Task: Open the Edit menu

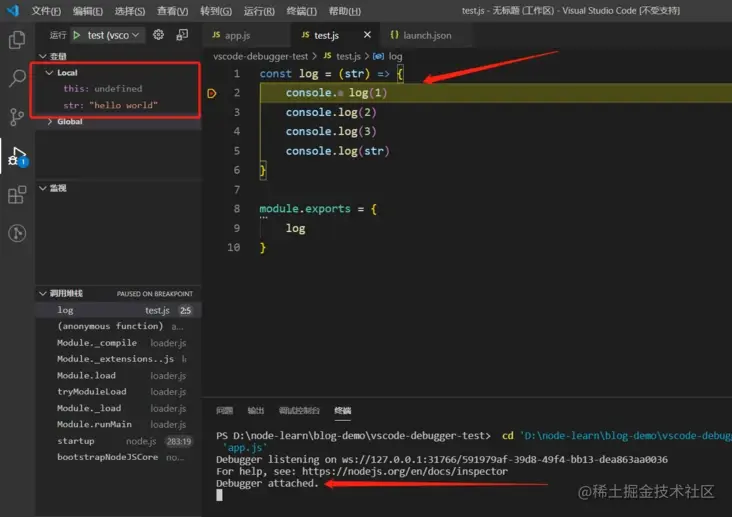Action: [x=88, y=11]
